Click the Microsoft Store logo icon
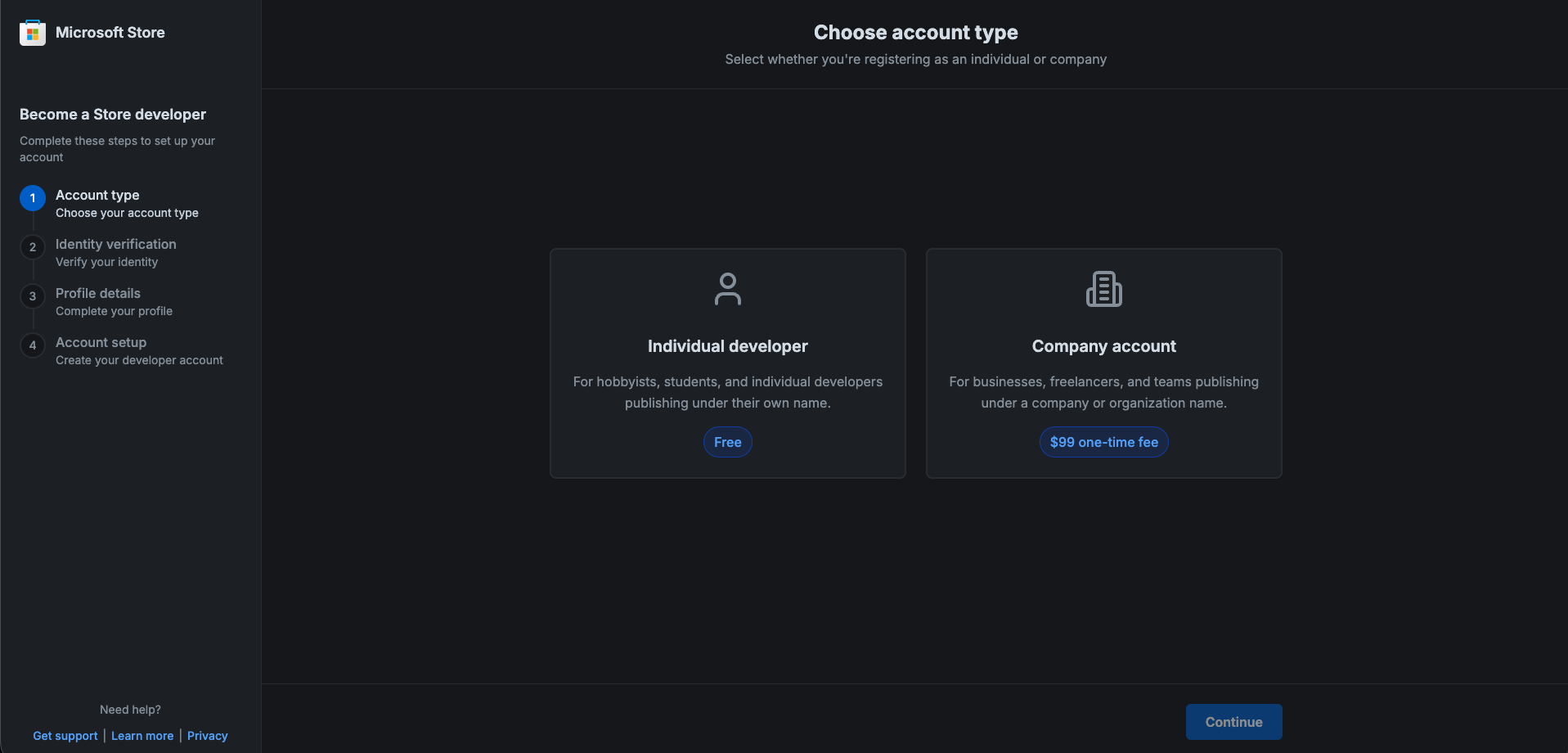Screen dimensions: 1568x753 pos(33,33)
